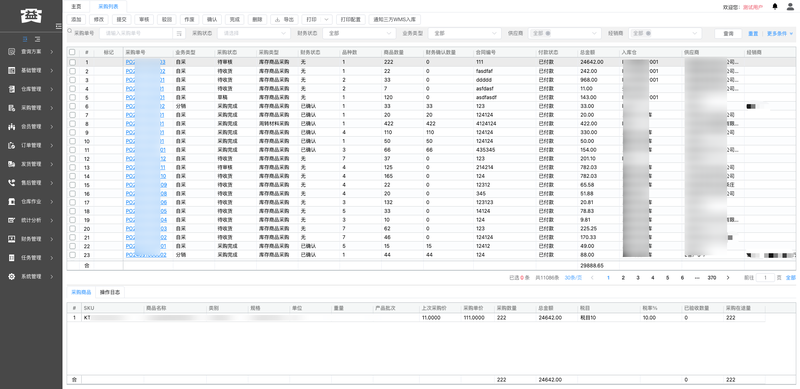Screen dimensions: 800x389
Task: Check the checkbox for row 23
Action: pyautogui.click(x=72, y=255)
